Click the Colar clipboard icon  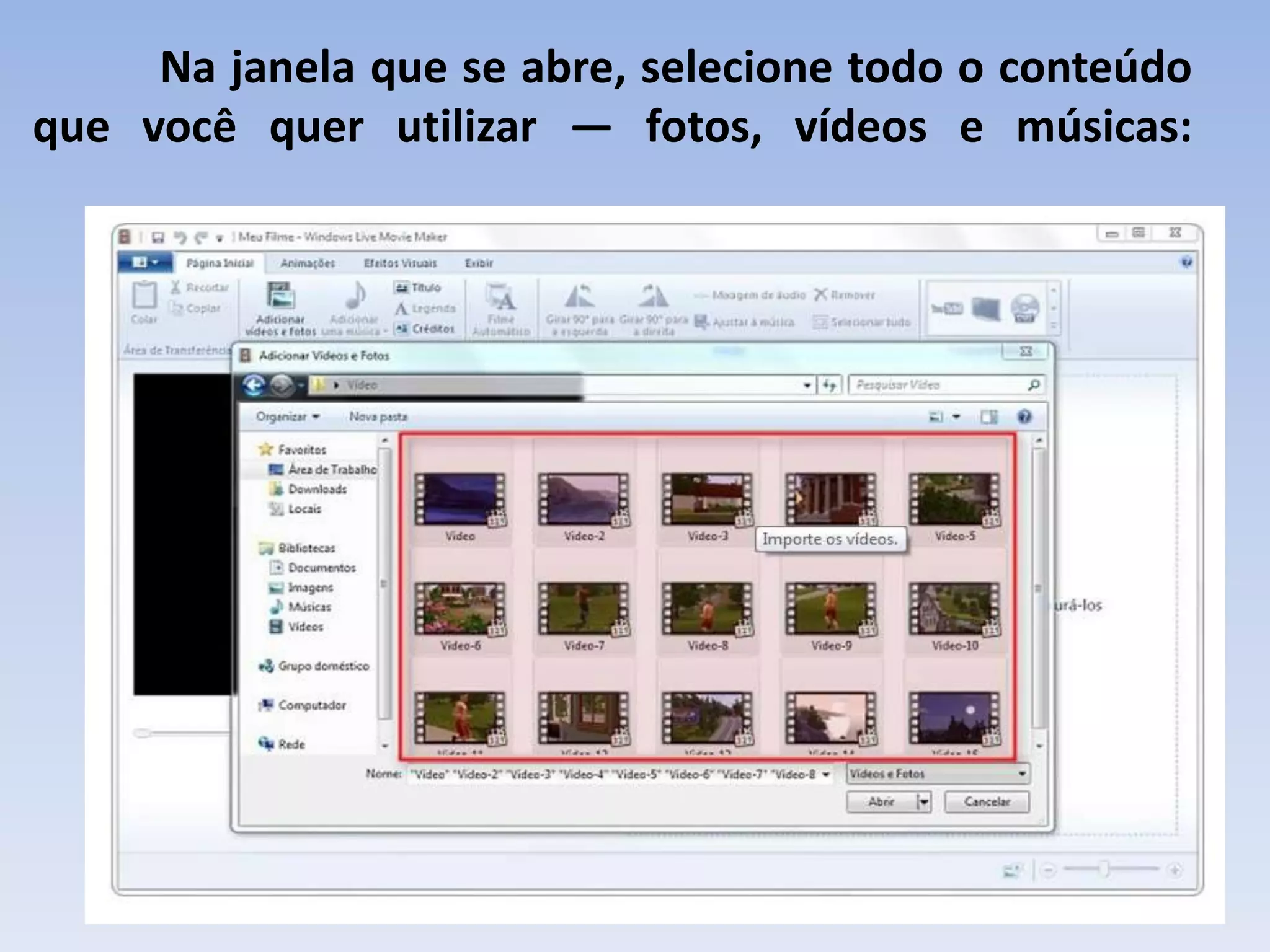144,295
